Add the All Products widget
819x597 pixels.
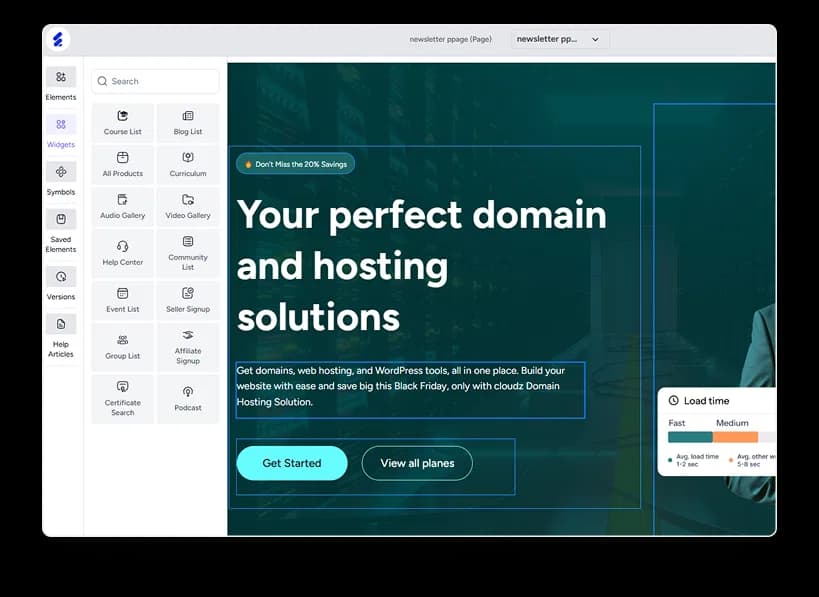[122, 165]
